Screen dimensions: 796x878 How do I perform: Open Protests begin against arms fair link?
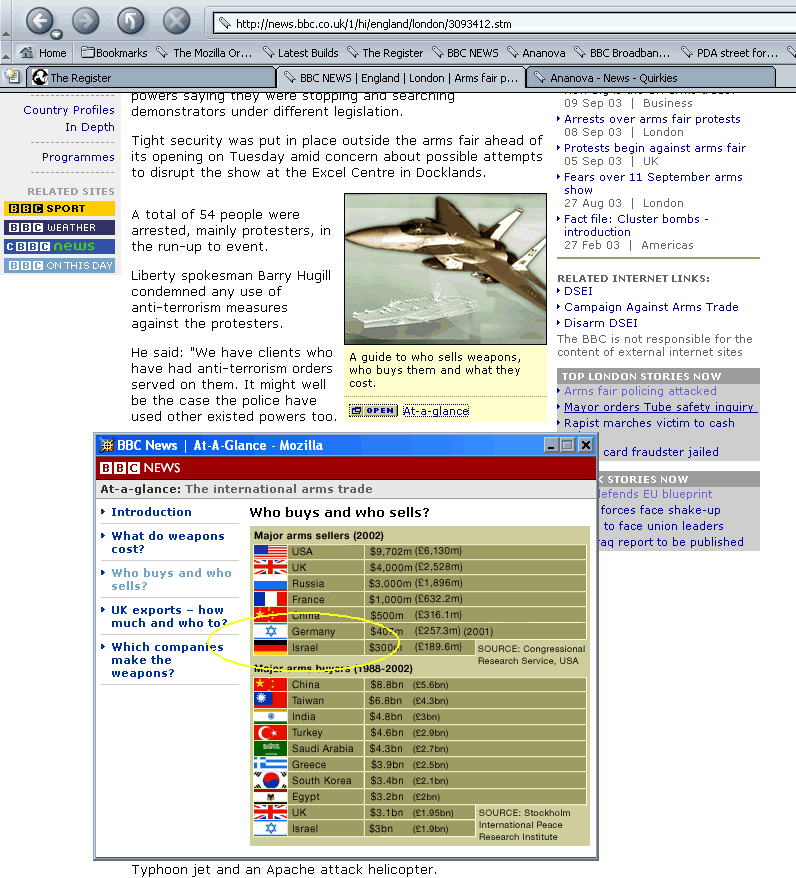(x=654, y=148)
